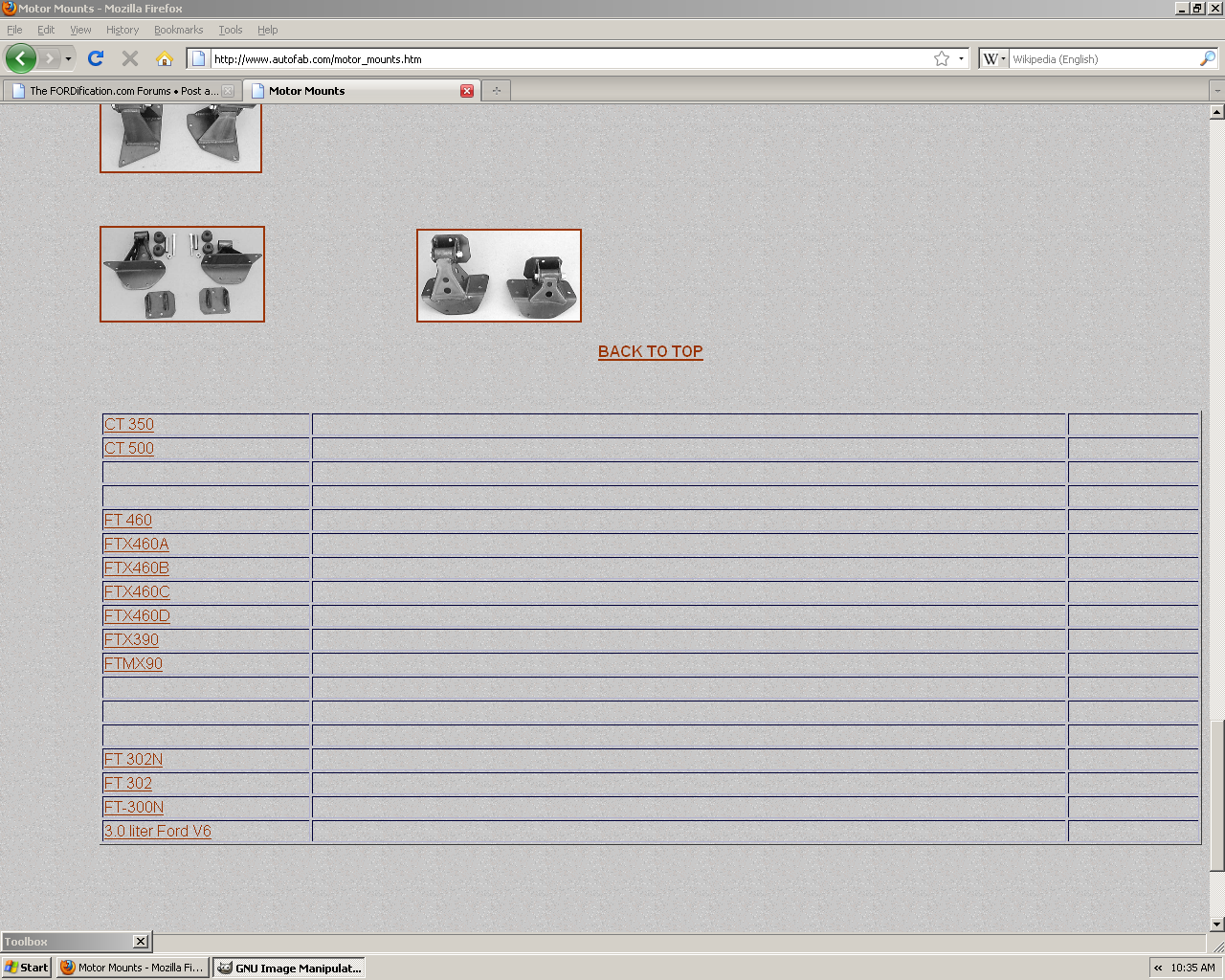Open the History menu
1225x980 pixels.
coord(122,30)
